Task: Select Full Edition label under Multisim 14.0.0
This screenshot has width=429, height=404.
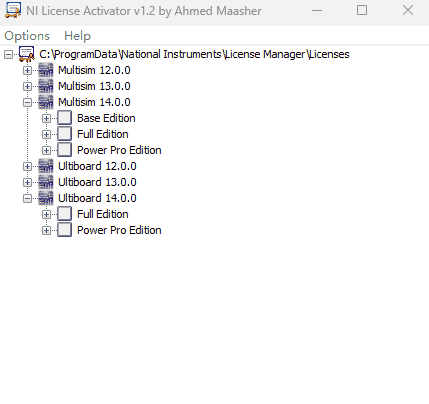Action: 103,134
